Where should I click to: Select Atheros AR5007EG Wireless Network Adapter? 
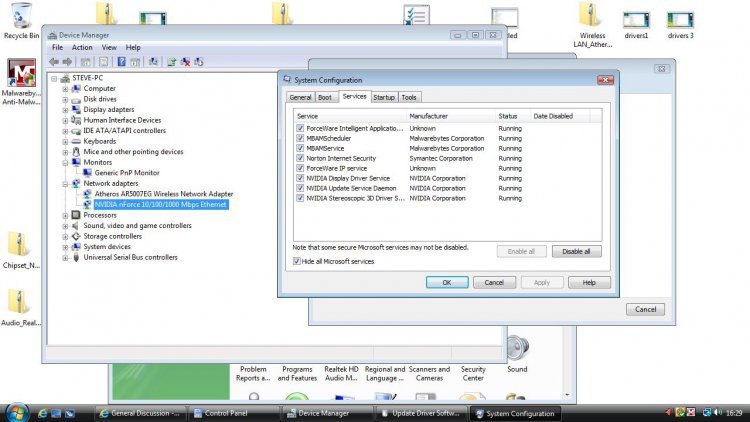click(x=164, y=194)
